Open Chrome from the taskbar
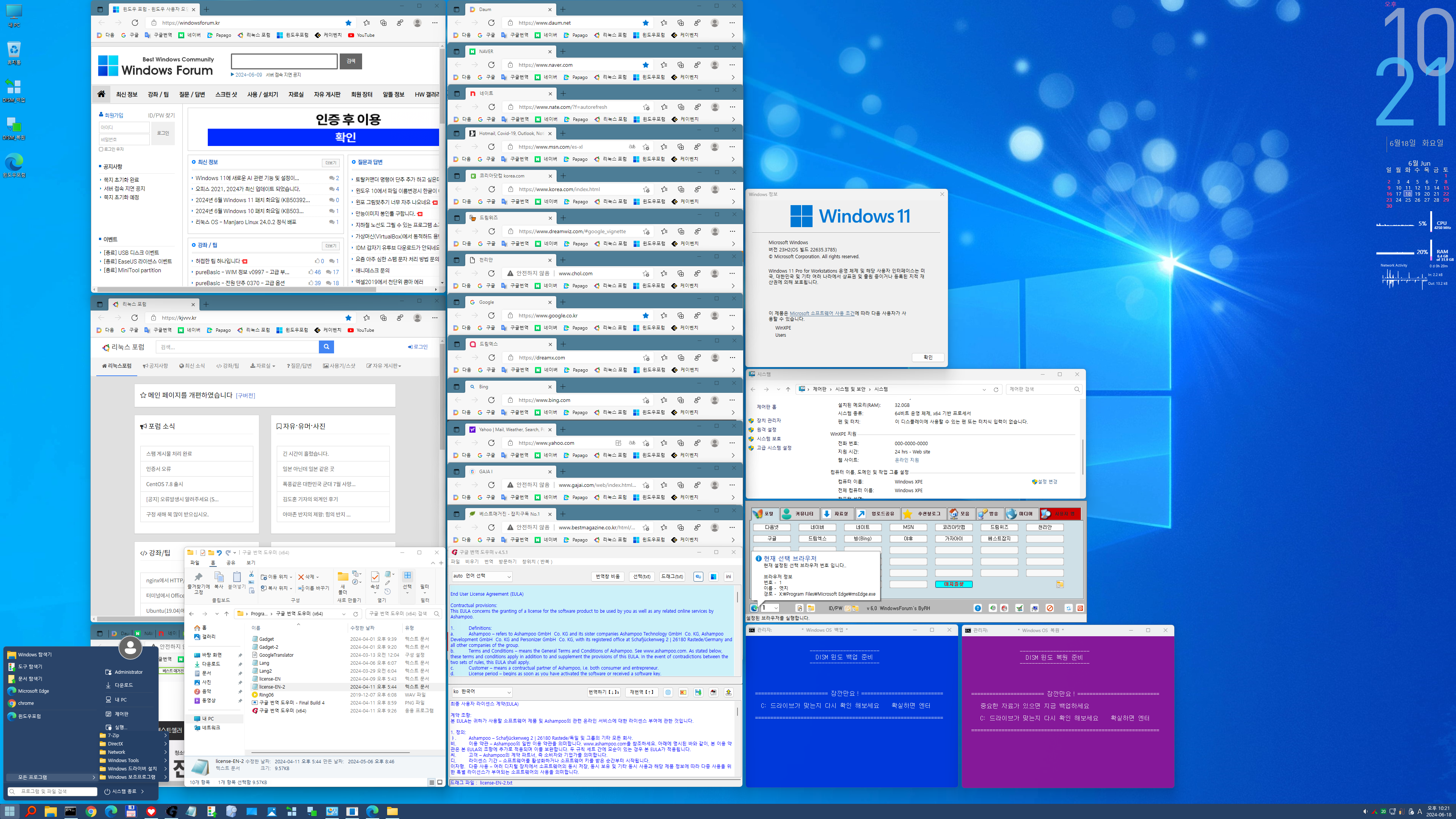Screen dimensions: 1456x819 tap(91, 812)
